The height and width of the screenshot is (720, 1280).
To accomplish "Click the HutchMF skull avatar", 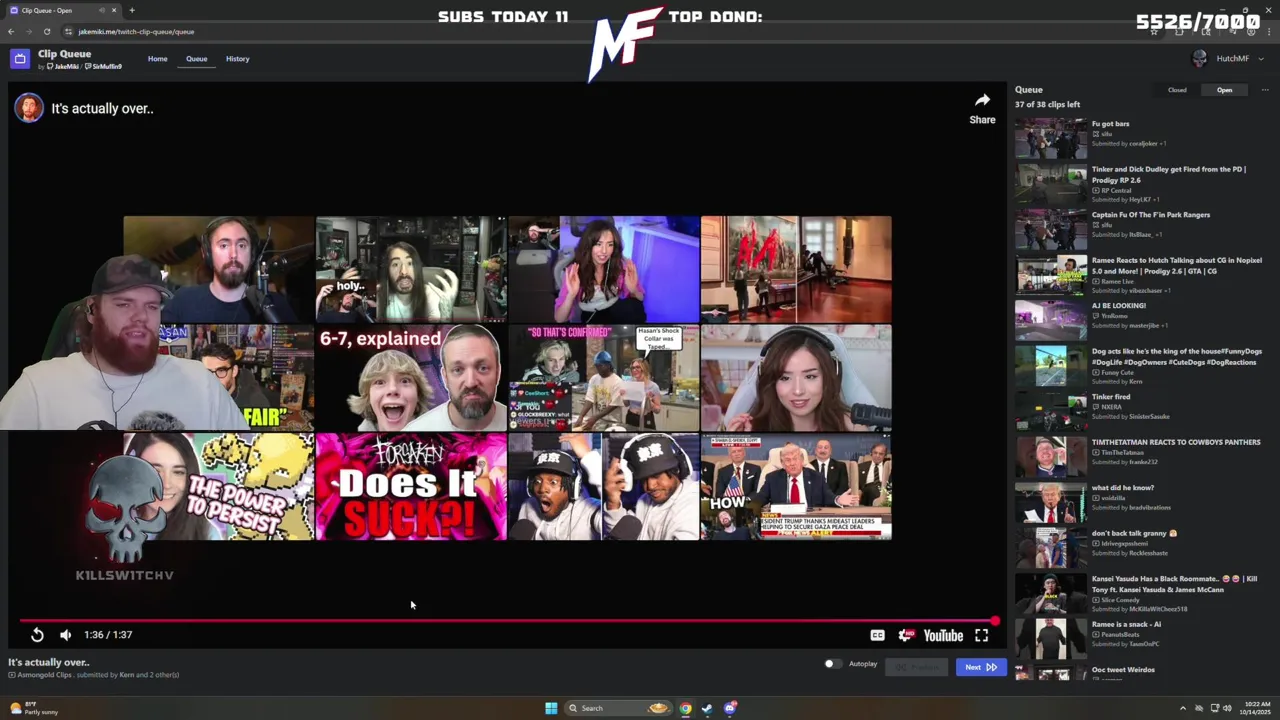I will coord(1199,59).
